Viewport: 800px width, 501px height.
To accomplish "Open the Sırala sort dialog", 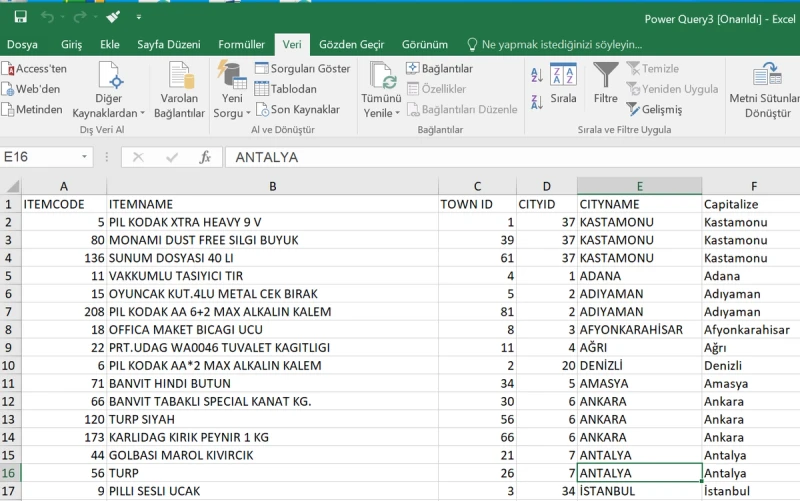I will 563,83.
